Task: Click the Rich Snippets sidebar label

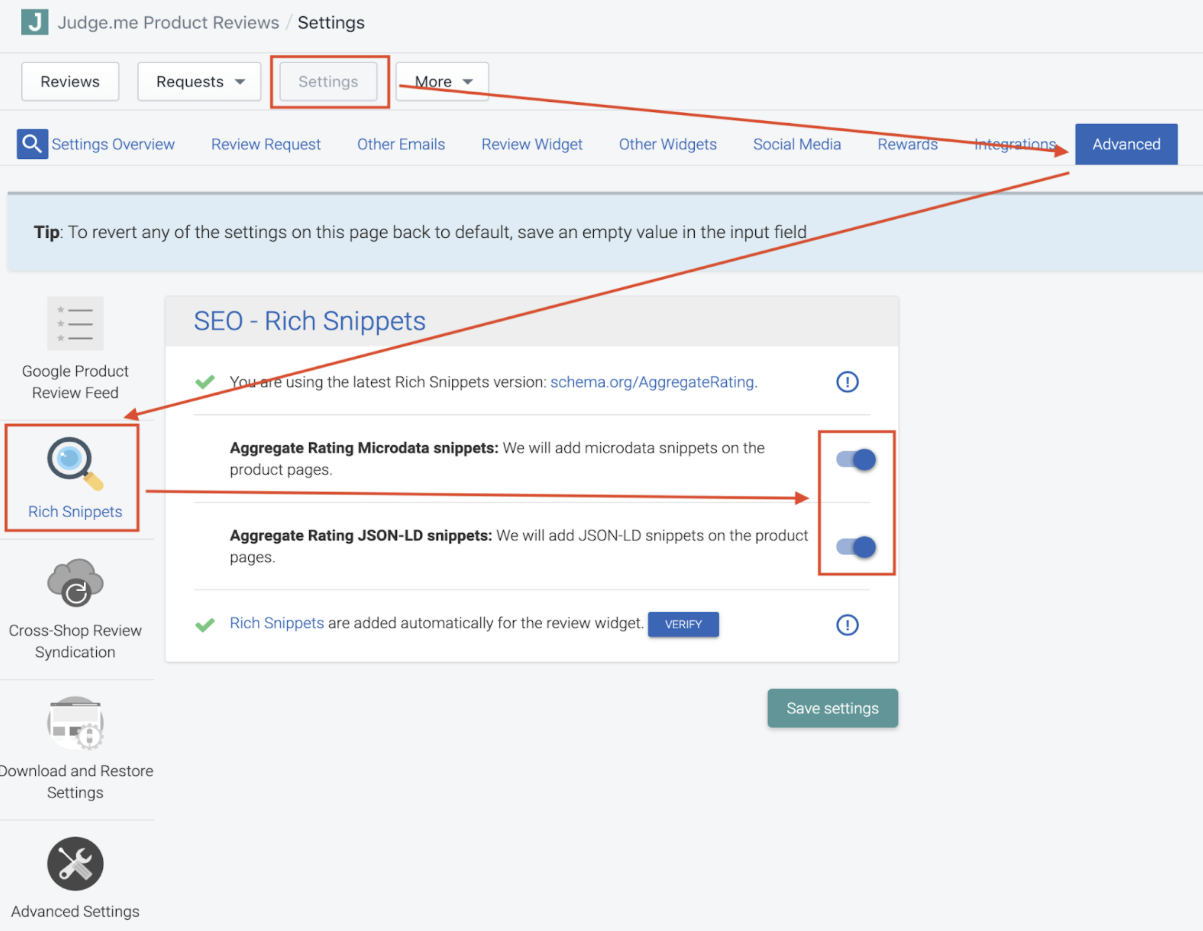Action: pos(75,512)
